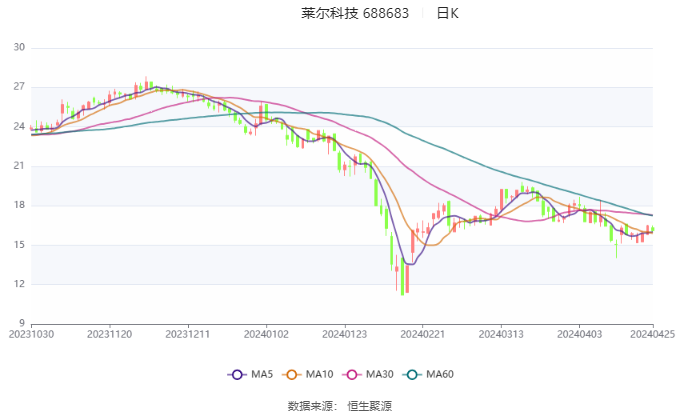This screenshot has height=413, width=680.
Task: Toggle the MA10 legend series
Action: 308,374
